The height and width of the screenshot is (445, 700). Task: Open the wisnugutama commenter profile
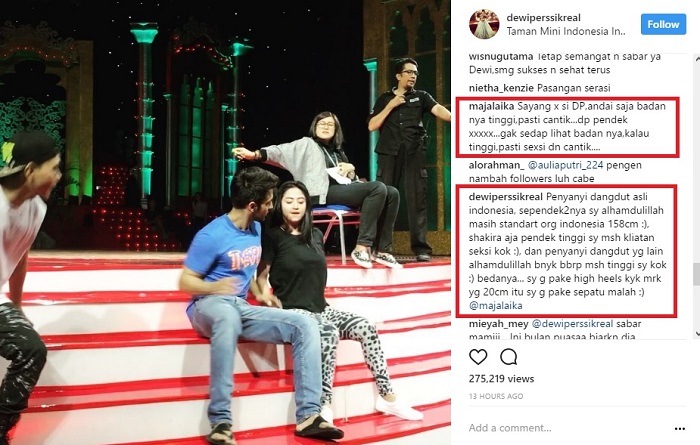point(501,57)
